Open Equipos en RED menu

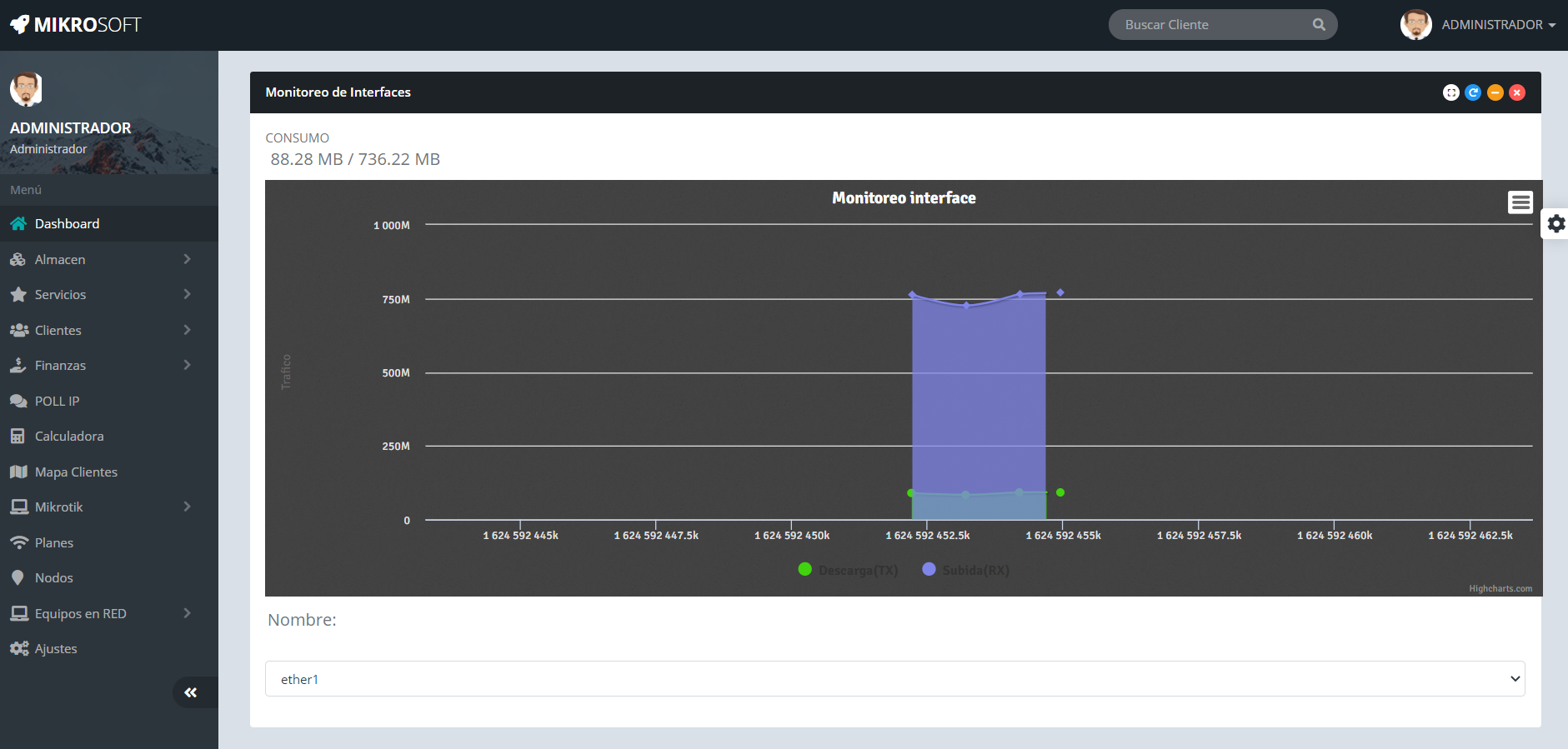(x=109, y=614)
